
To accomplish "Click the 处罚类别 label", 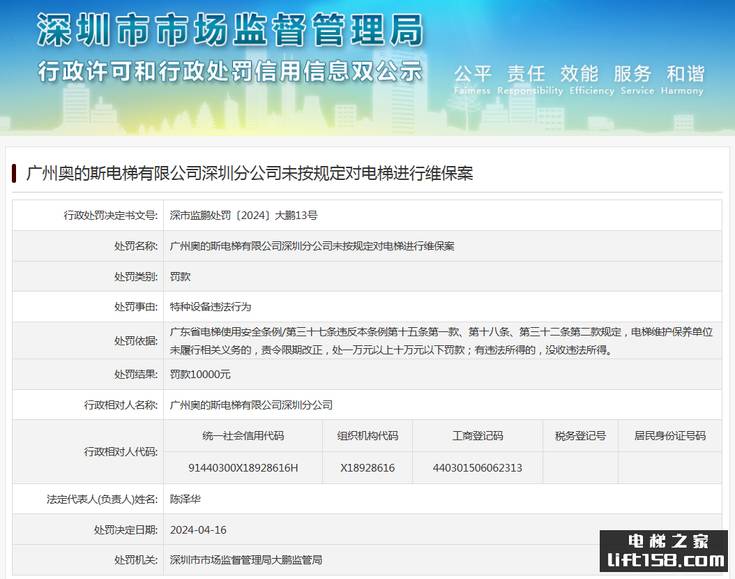I will (136, 277).
